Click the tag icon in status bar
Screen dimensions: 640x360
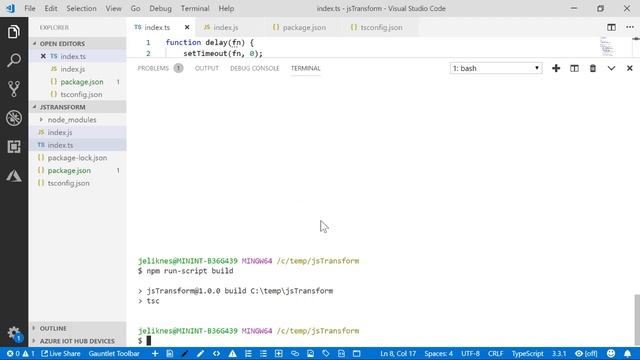(x=326, y=353)
